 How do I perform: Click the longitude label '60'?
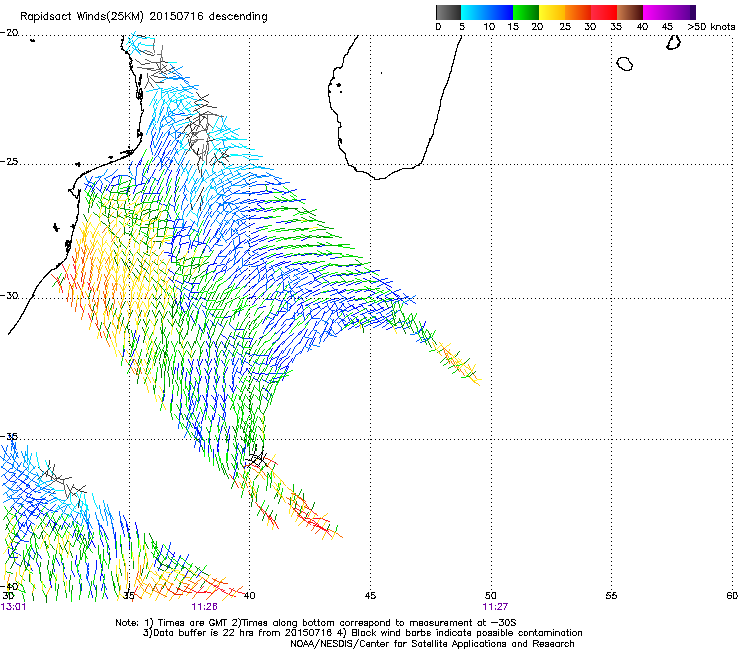coord(732,596)
